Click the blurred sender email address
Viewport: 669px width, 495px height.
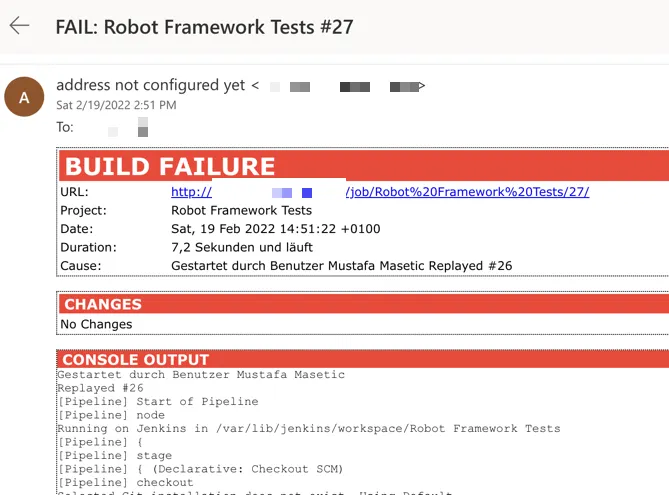346,87
